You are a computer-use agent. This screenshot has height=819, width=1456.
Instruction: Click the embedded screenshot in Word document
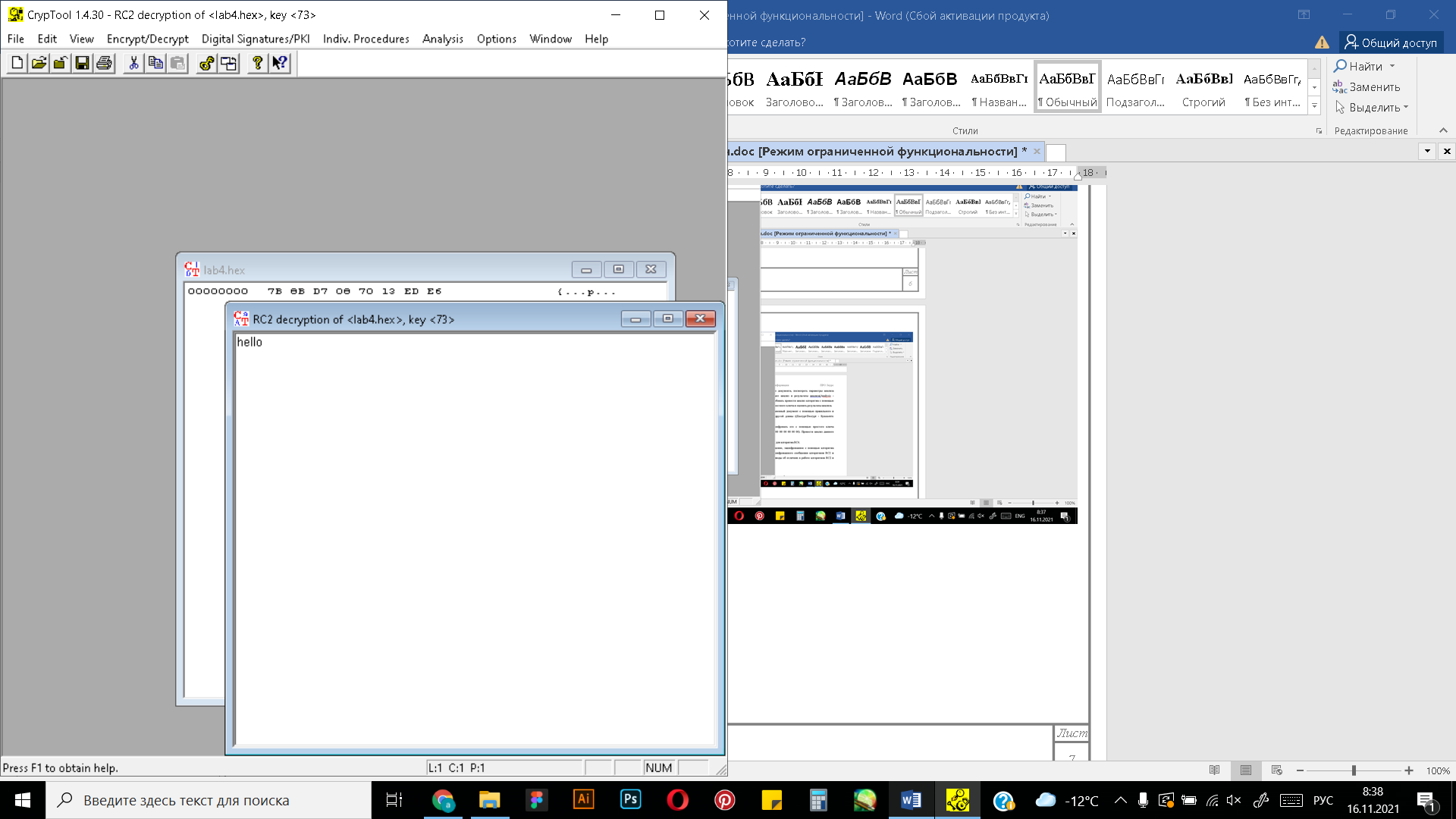point(902,355)
